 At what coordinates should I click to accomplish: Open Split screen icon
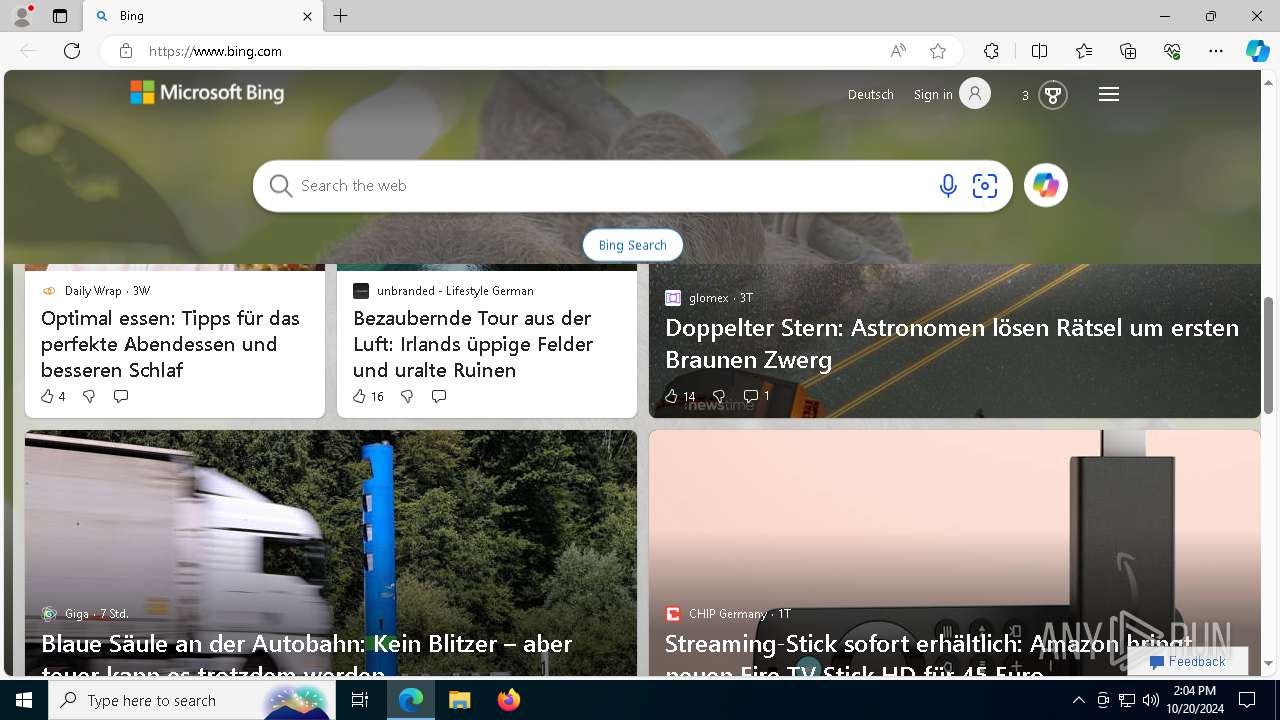[1039, 51]
